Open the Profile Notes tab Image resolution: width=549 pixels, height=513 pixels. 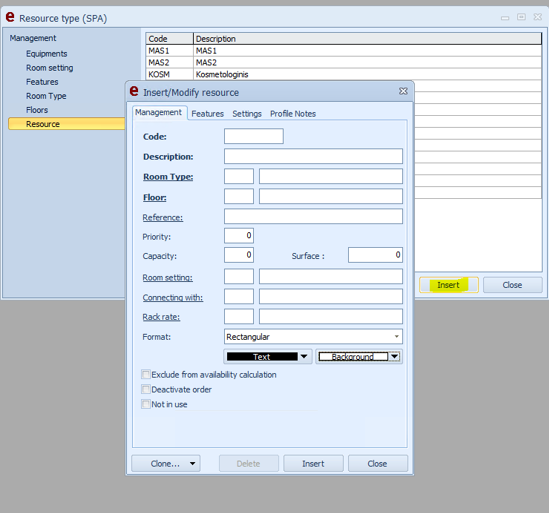point(293,114)
